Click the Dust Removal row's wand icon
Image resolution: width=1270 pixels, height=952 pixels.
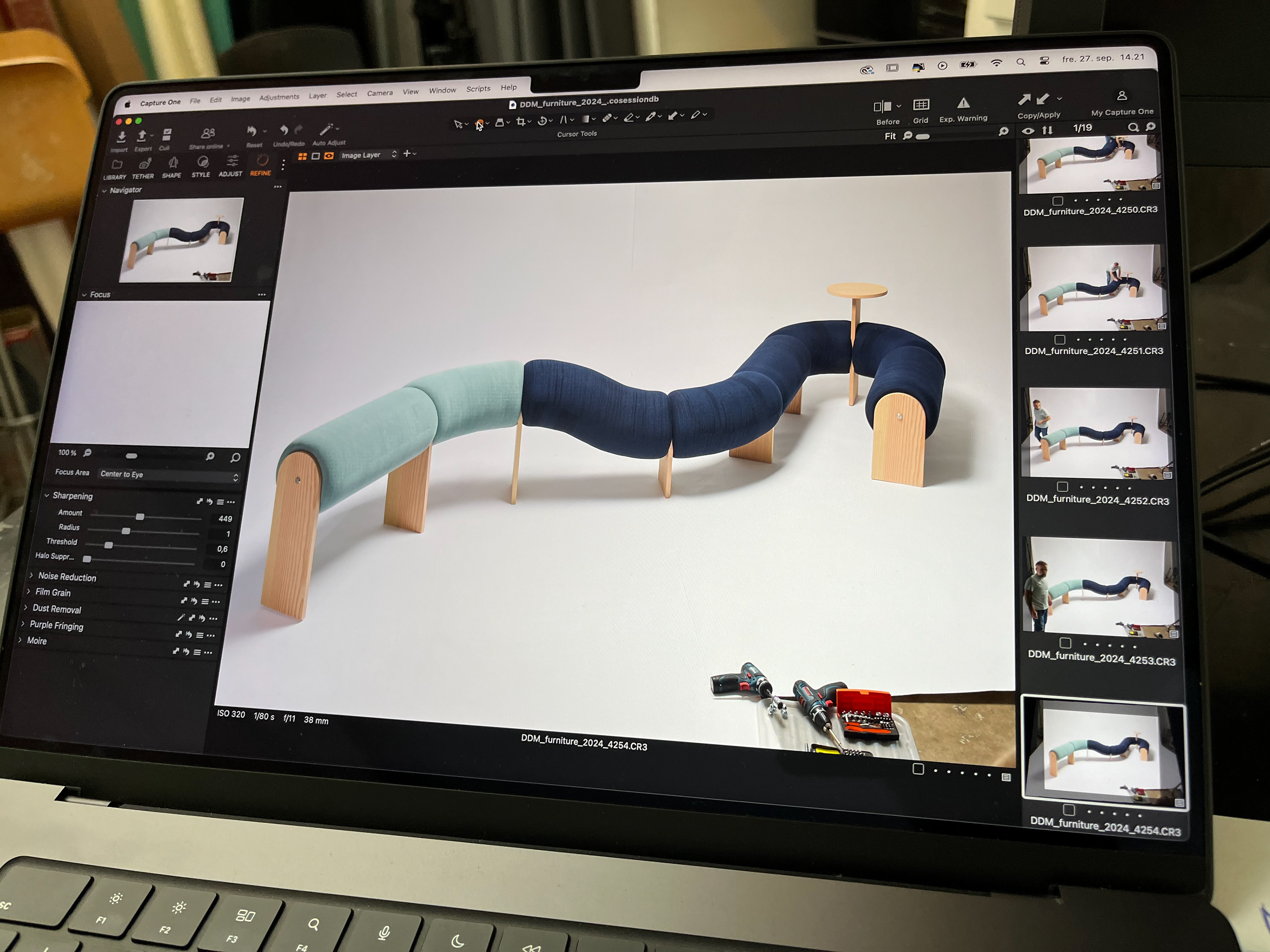coord(181,617)
